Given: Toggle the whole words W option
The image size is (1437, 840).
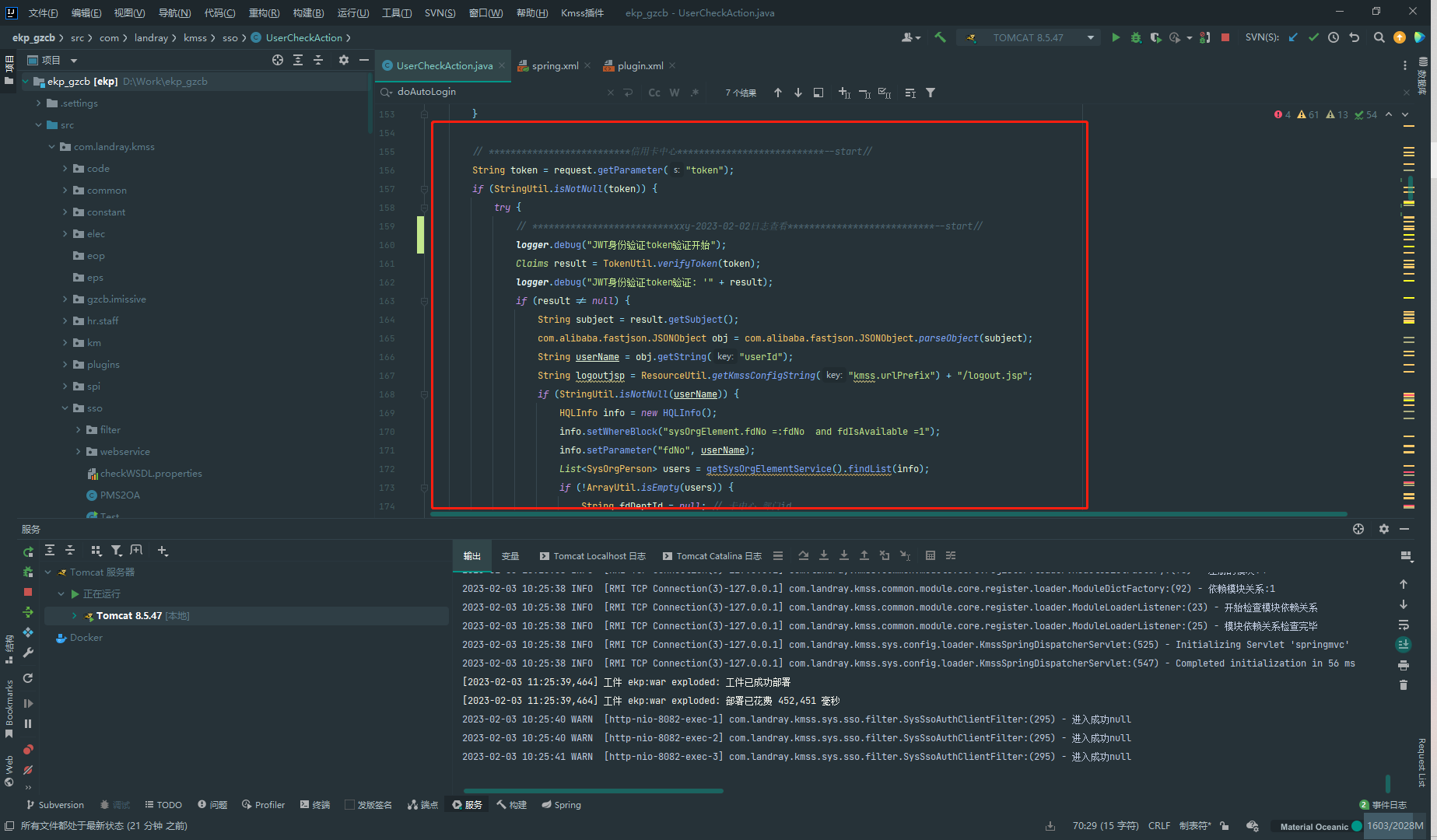Looking at the screenshot, I should [x=674, y=93].
